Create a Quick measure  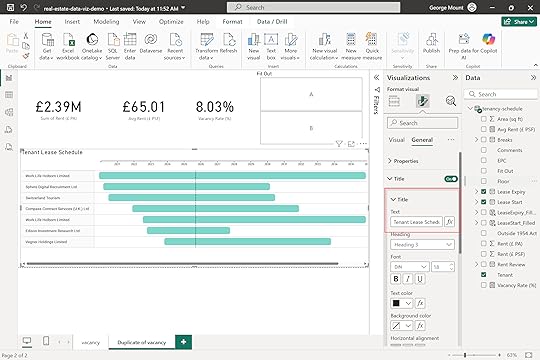pos(372,47)
